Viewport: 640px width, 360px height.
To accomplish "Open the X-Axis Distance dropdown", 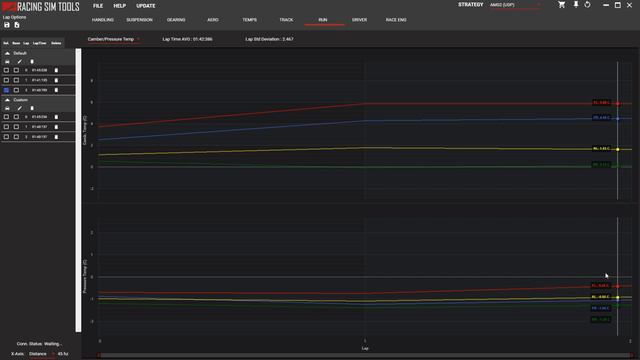I will (x=42, y=354).
